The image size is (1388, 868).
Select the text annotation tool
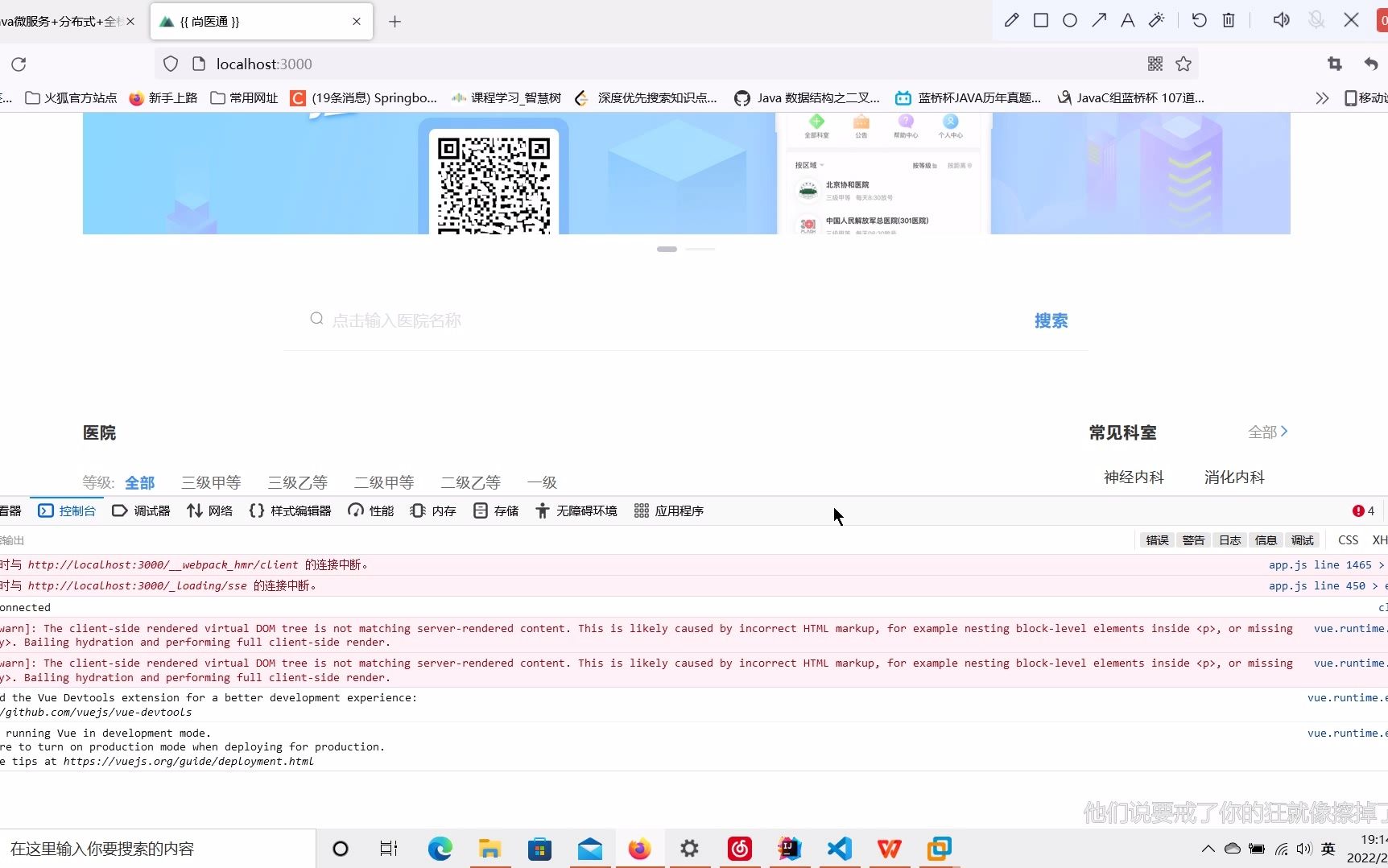tap(1128, 20)
